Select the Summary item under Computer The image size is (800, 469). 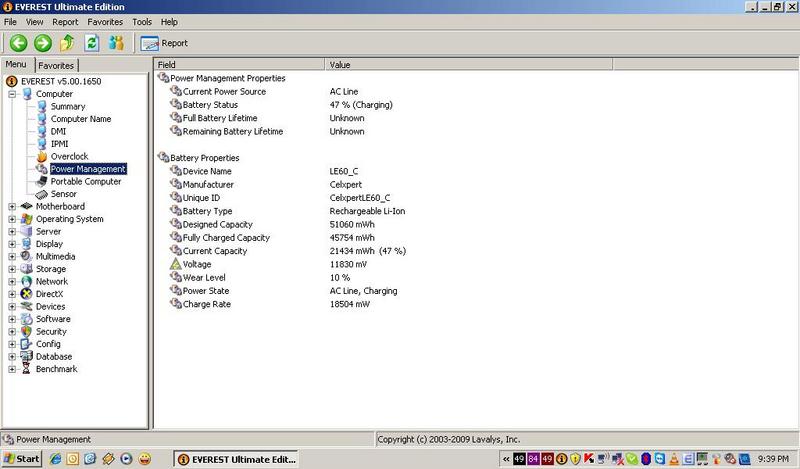point(68,106)
